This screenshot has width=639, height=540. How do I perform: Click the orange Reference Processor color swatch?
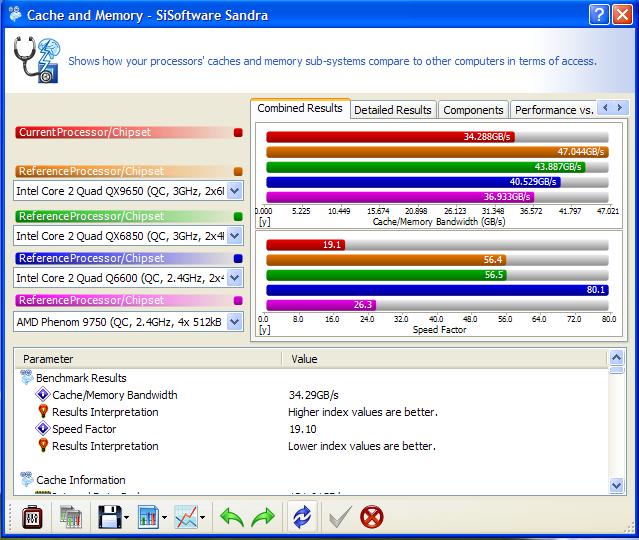pyautogui.click(x=238, y=171)
